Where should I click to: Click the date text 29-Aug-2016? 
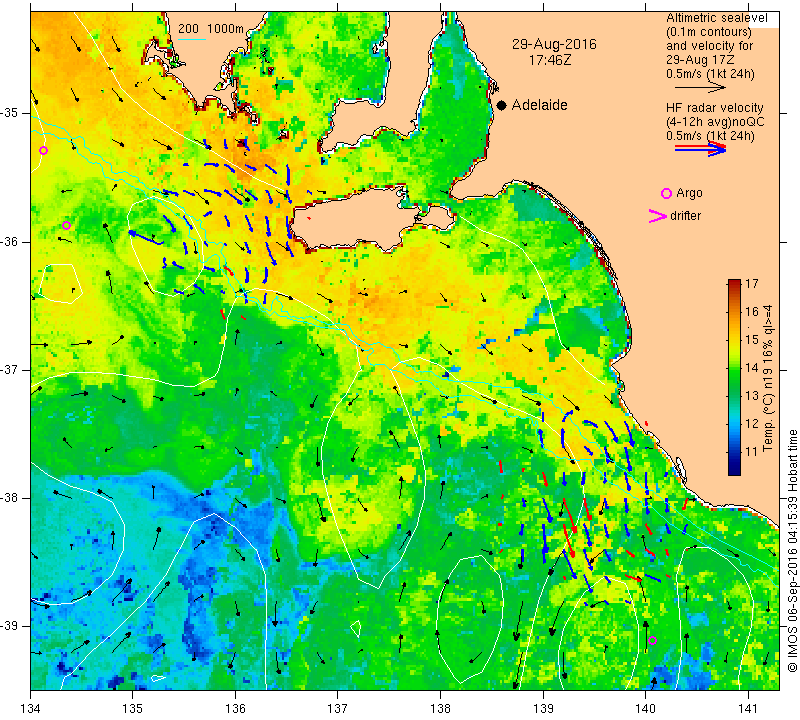[x=554, y=44]
